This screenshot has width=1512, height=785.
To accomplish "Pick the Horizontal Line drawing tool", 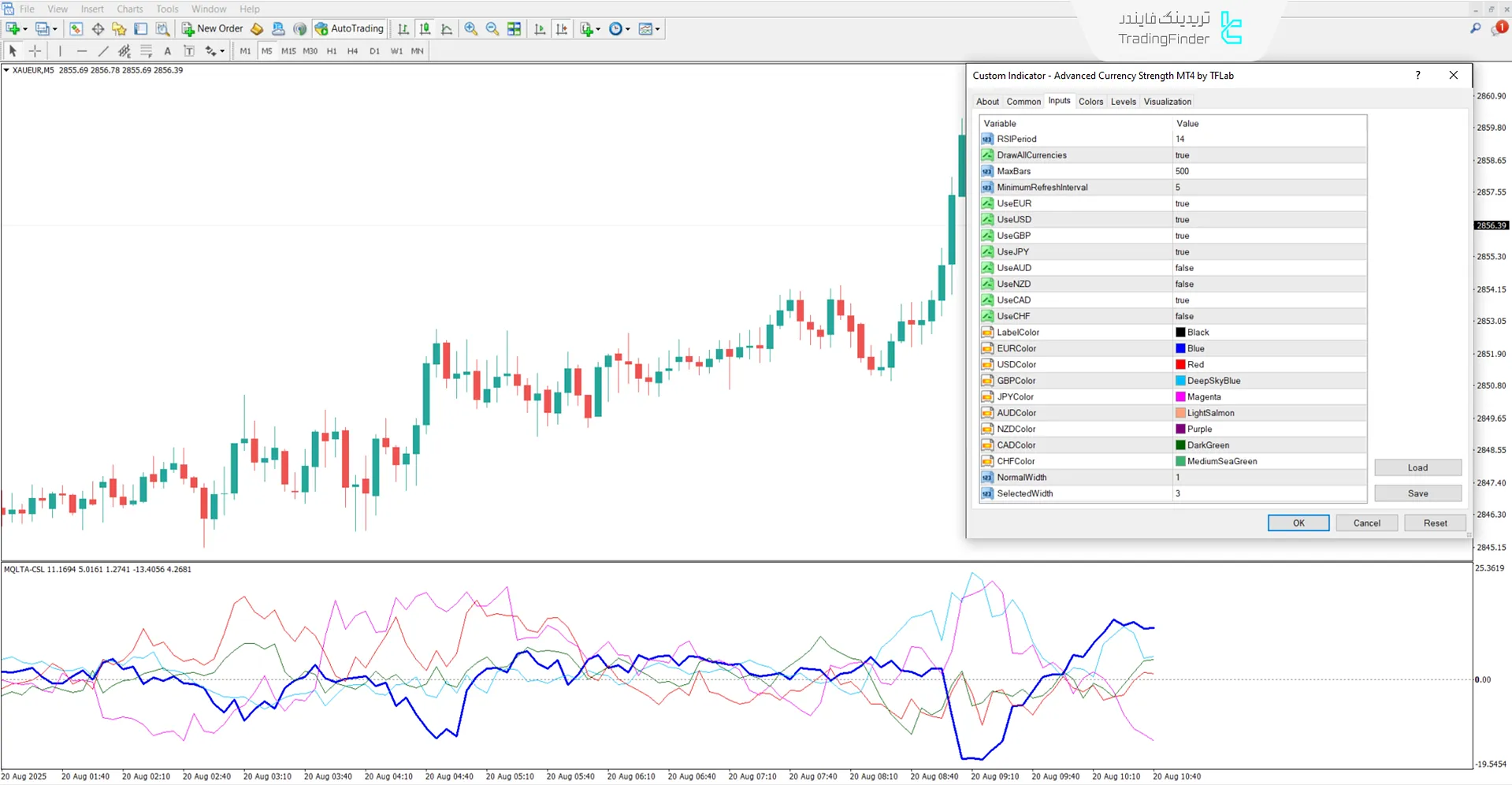I will click(82, 50).
